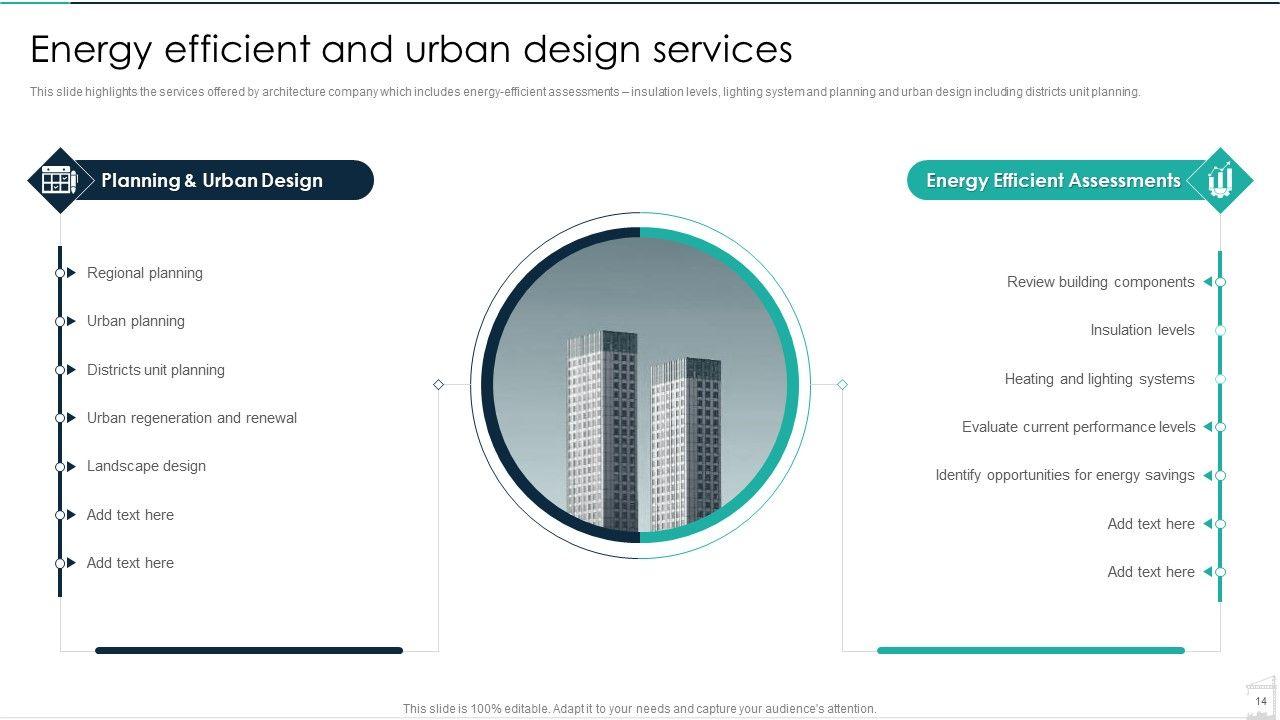Viewport: 1280px width, 720px height.
Task: Click the arrow bullet beside Review building components
Action: [x=1208, y=282]
